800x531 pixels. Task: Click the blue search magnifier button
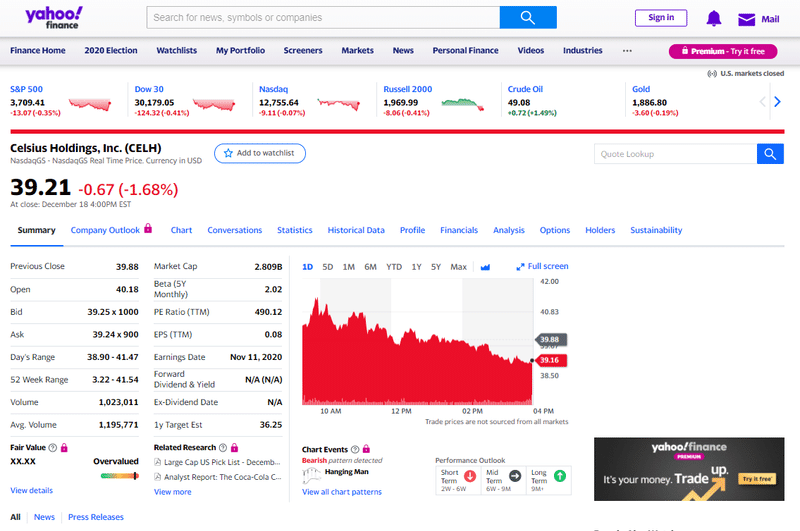coord(528,17)
